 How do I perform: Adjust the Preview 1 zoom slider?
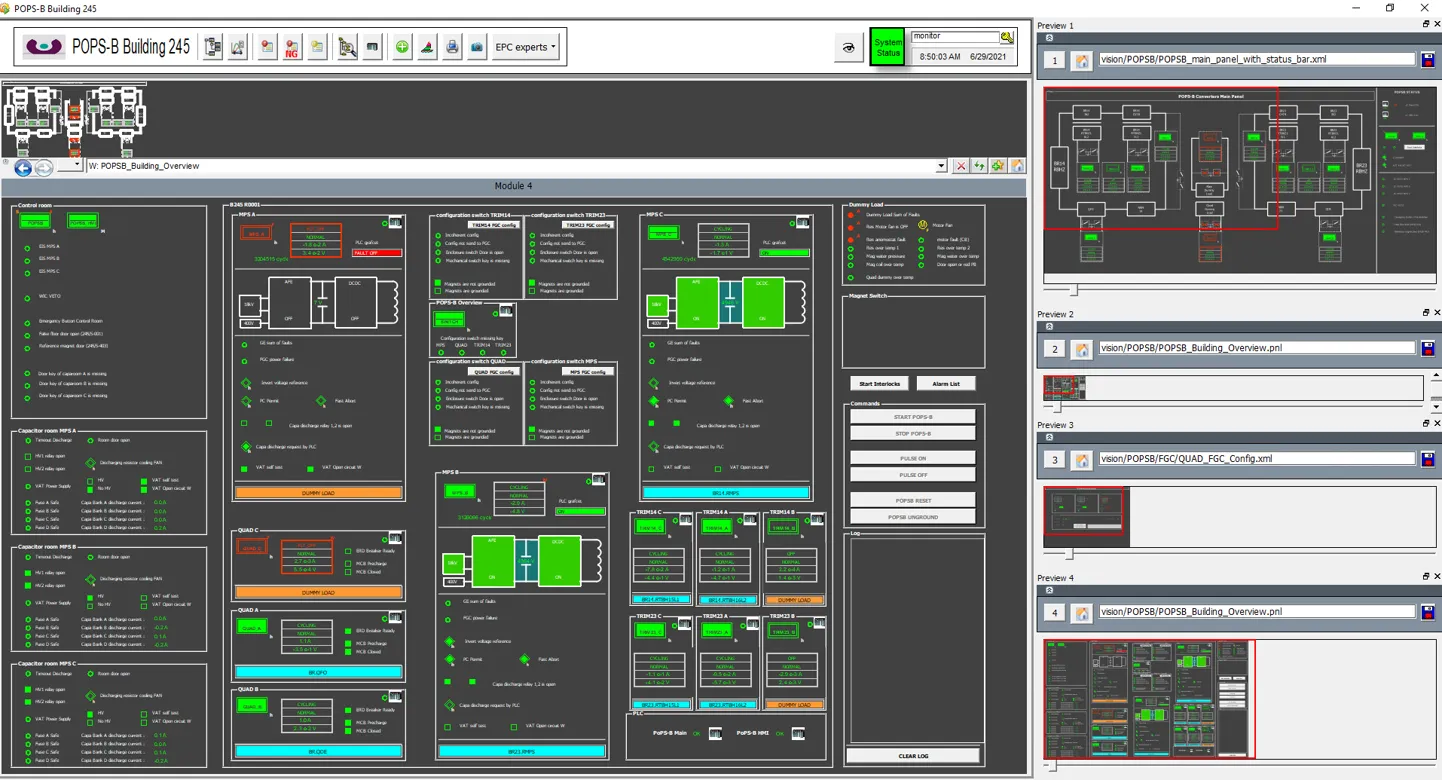point(1074,291)
